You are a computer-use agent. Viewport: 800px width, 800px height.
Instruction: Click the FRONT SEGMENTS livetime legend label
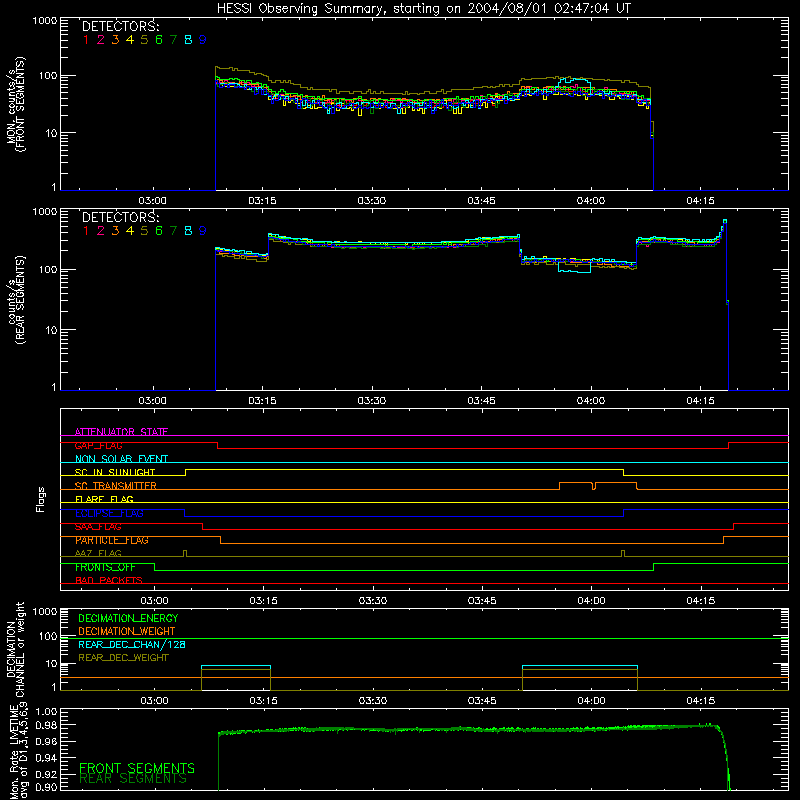click(137, 768)
